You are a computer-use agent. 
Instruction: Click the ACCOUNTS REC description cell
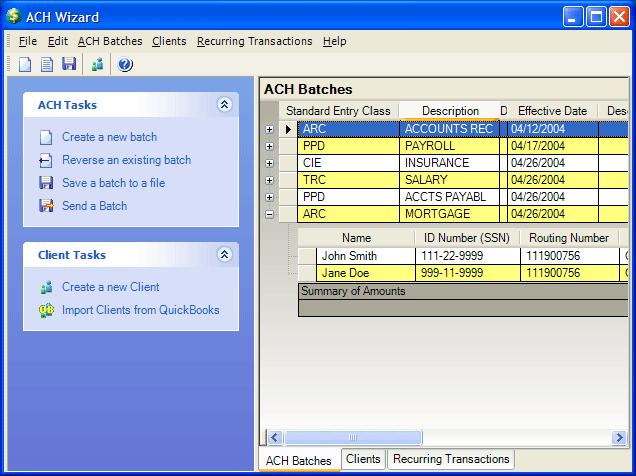click(x=449, y=129)
